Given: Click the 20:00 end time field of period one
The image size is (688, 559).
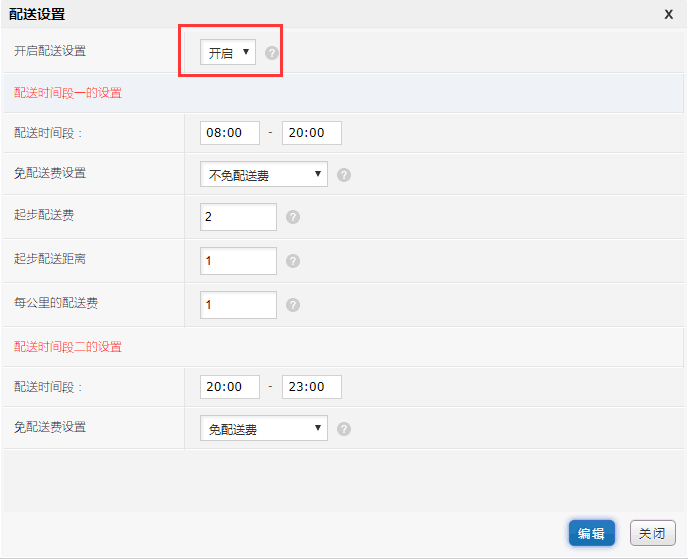Looking at the screenshot, I should (x=312, y=133).
